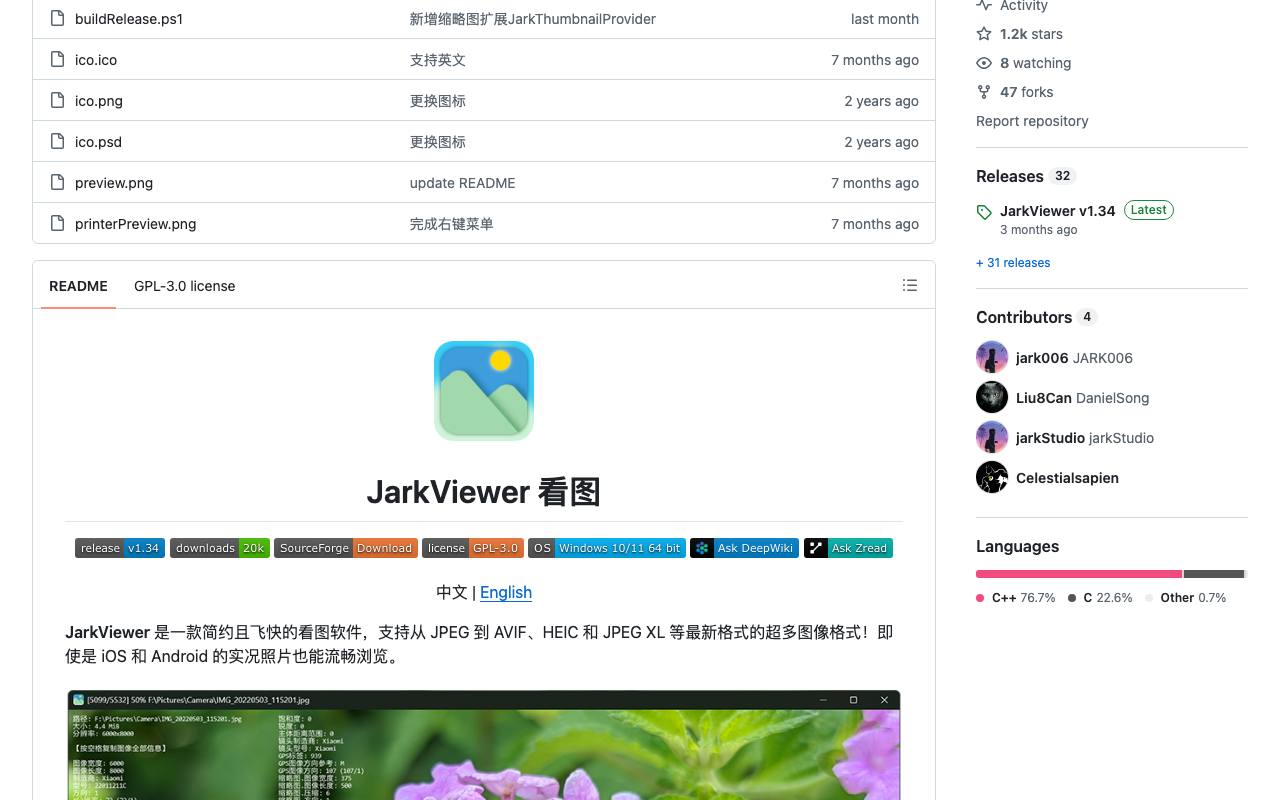
Task: Open the JarkViewer v1.34 release
Action: (1058, 211)
